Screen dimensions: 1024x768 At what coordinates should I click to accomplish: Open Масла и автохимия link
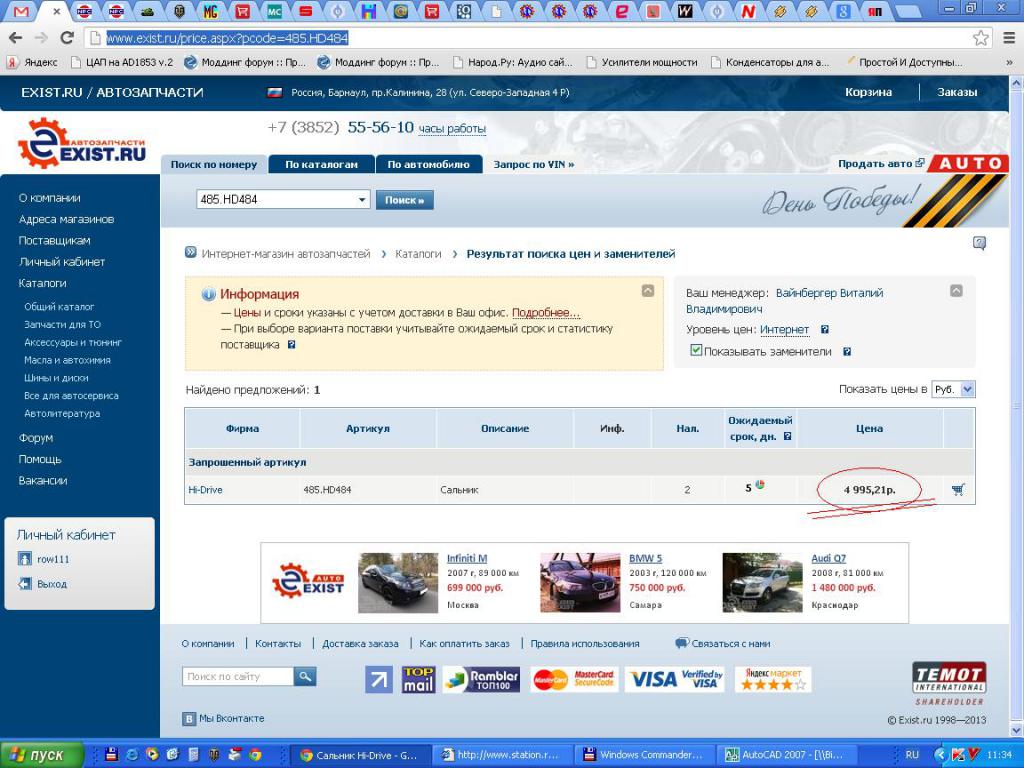tap(67, 360)
